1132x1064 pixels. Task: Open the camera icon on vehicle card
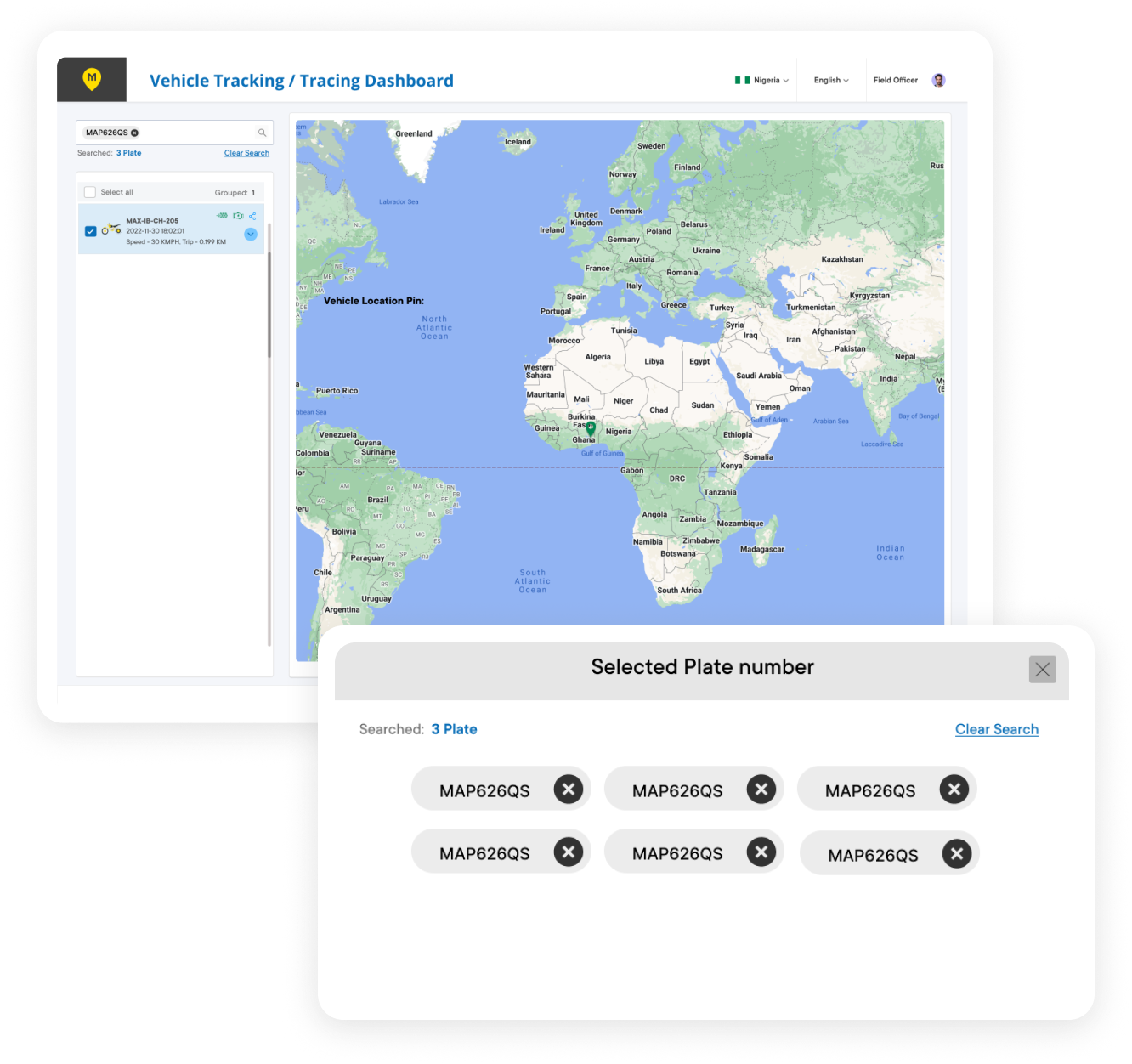(x=238, y=215)
